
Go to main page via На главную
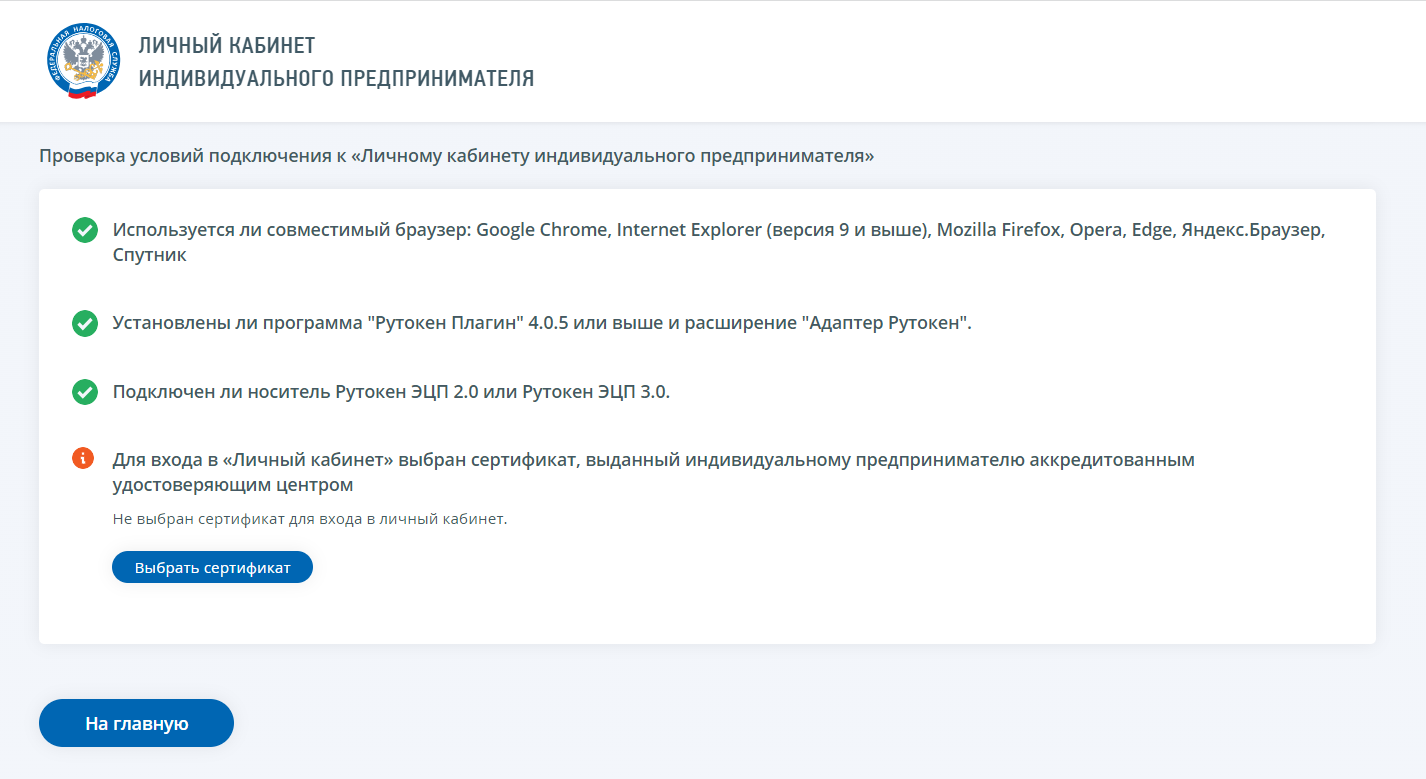click(x=136, y=723)
